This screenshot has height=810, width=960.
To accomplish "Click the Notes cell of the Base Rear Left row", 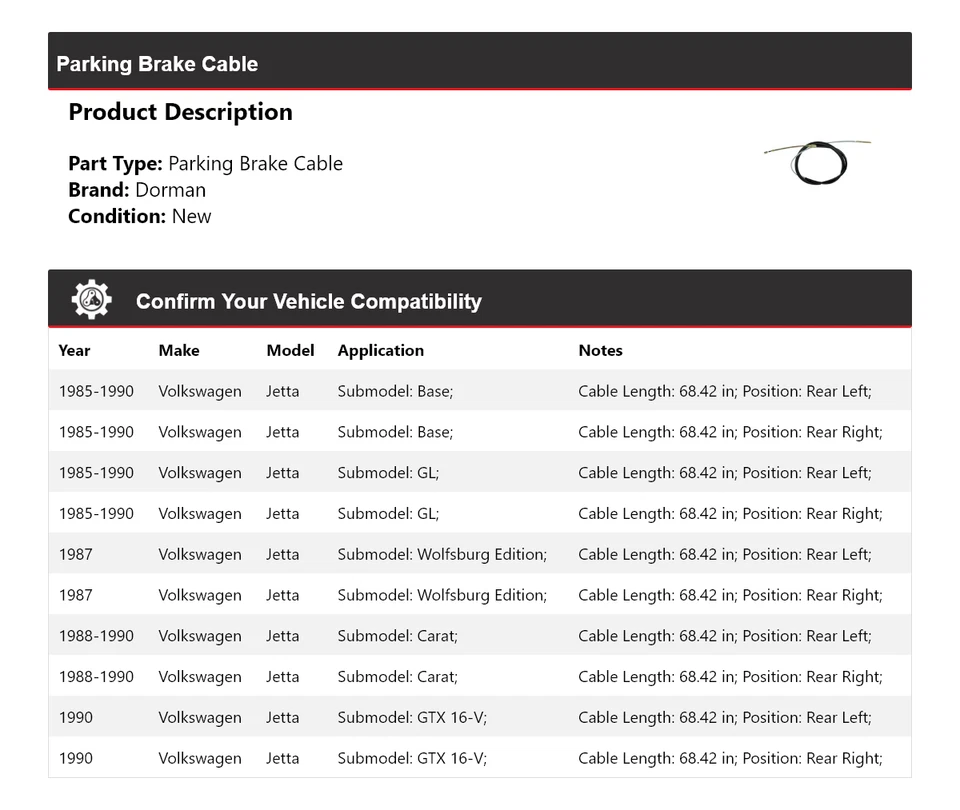I will click(724, 391).
